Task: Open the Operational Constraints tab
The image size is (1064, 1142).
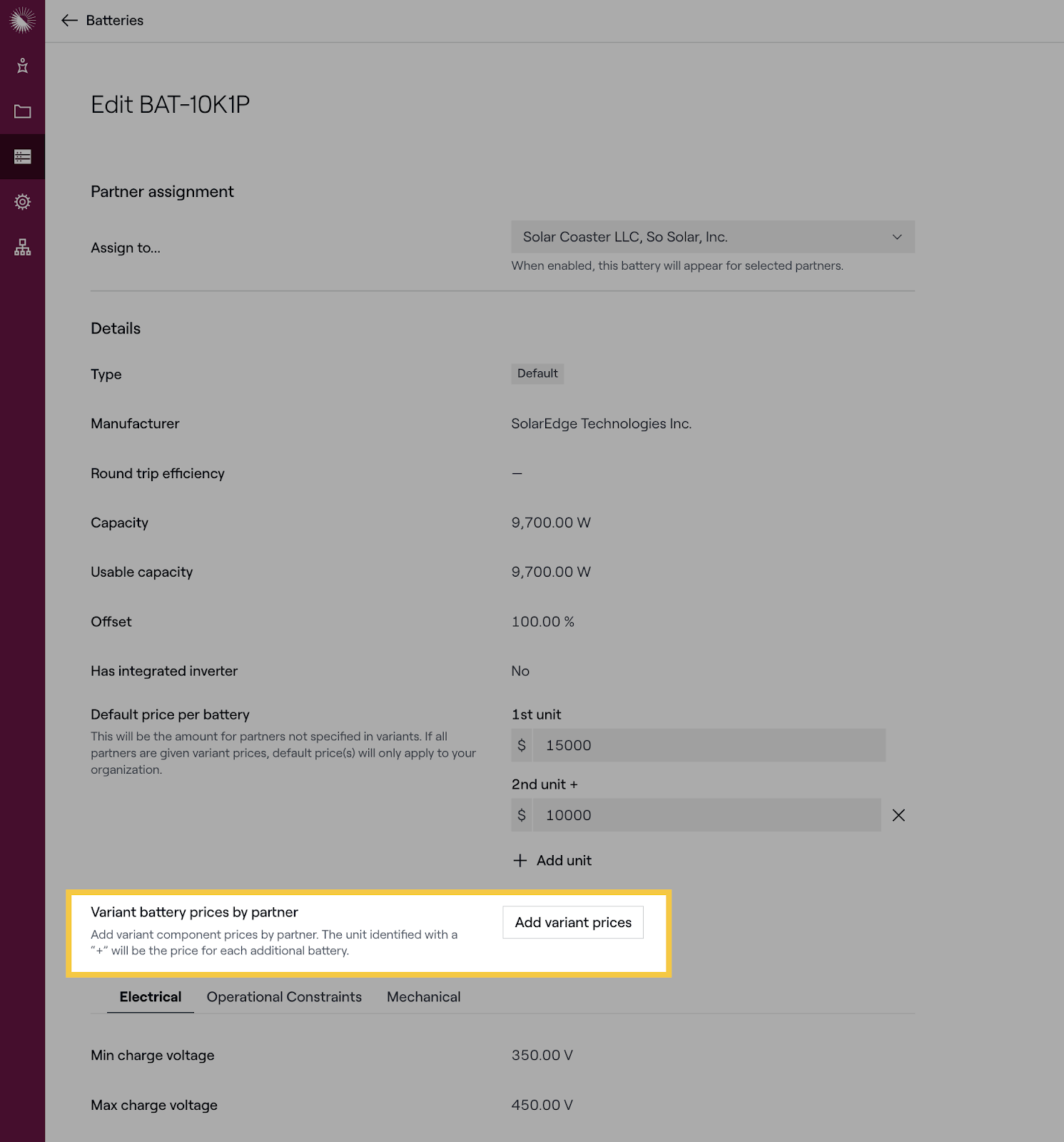Action: click(284, 997)
